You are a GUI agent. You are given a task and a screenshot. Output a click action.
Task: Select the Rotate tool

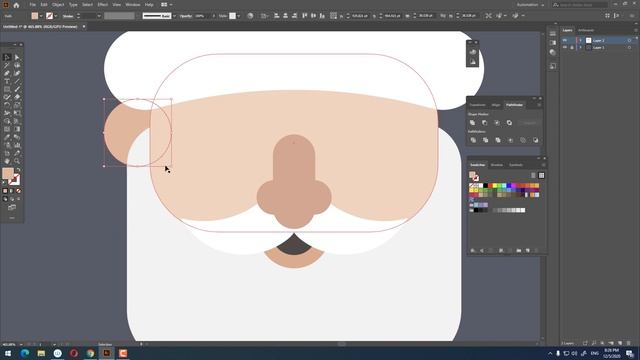pyautogui.click(x=7, y=105)
